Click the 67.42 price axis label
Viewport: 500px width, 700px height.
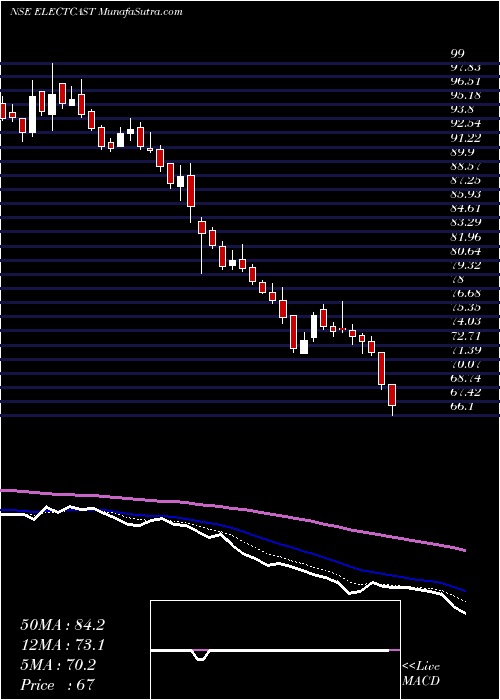tap(466, 392)
